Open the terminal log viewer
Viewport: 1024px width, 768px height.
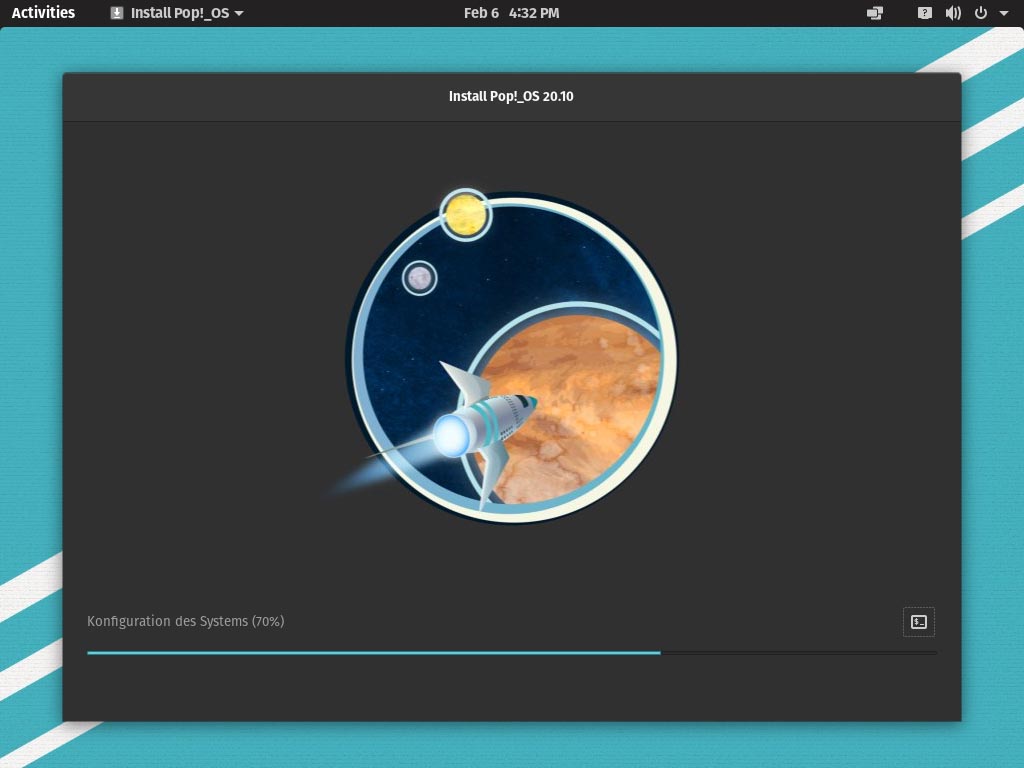918,621
